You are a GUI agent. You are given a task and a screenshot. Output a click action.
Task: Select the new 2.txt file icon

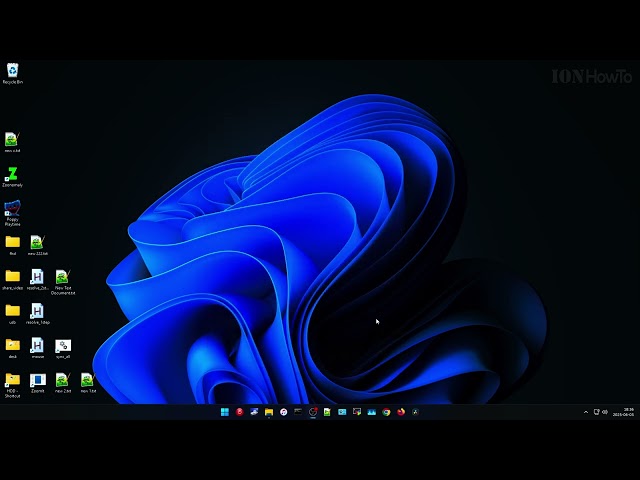point(63,383)
